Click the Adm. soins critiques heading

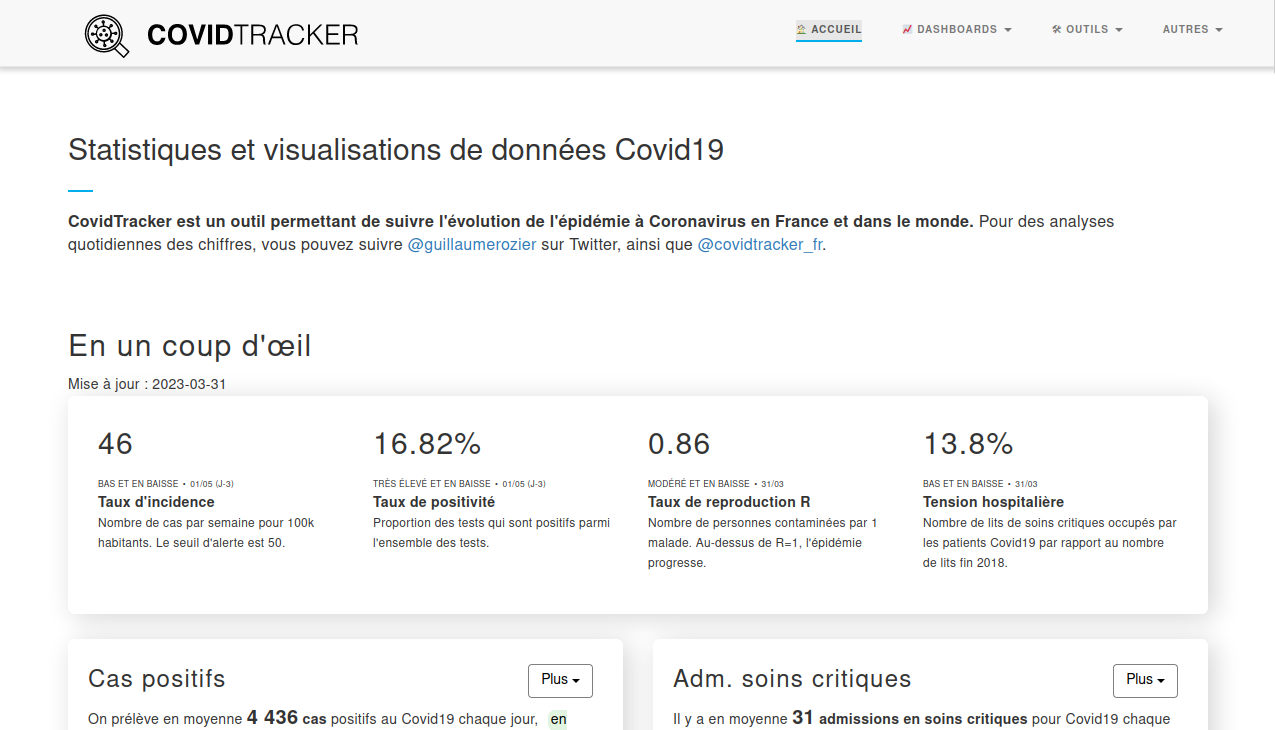(792, 679)
